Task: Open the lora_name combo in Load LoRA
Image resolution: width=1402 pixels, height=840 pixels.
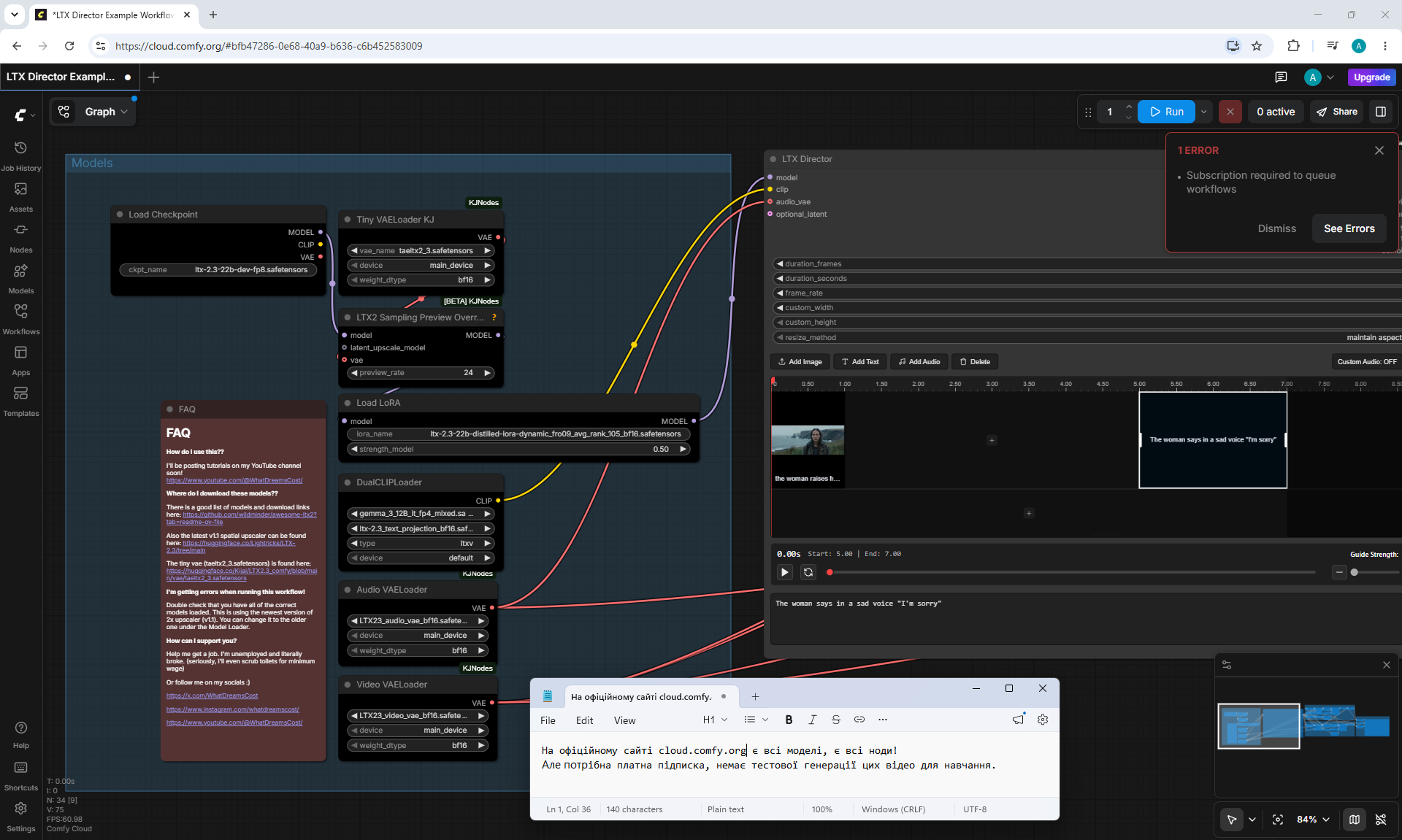Action: (x=518, y=434)
